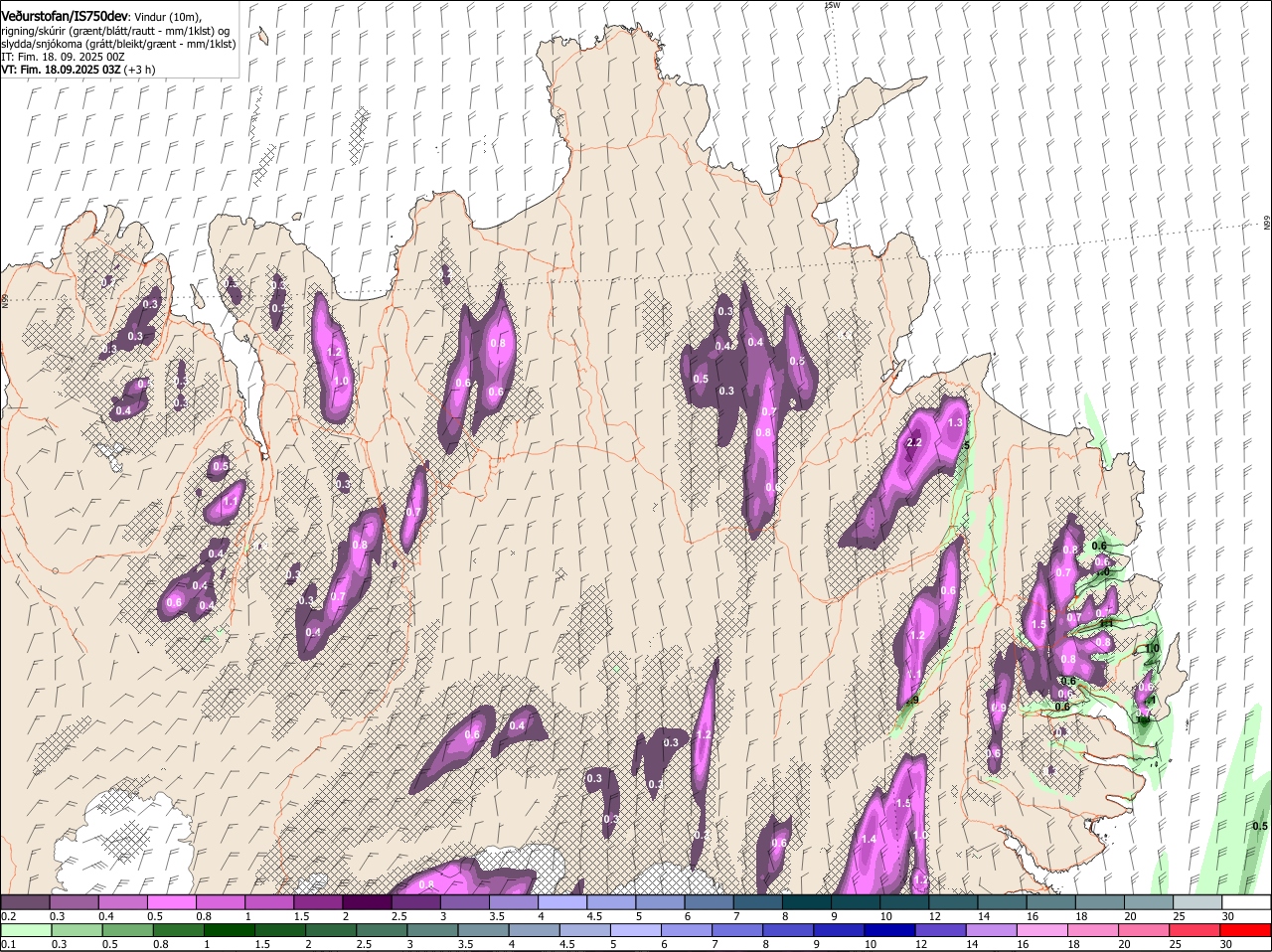Click the 'VT: Fim. 18.09.2025 03Z (+3 h)' line

[79, 70]
